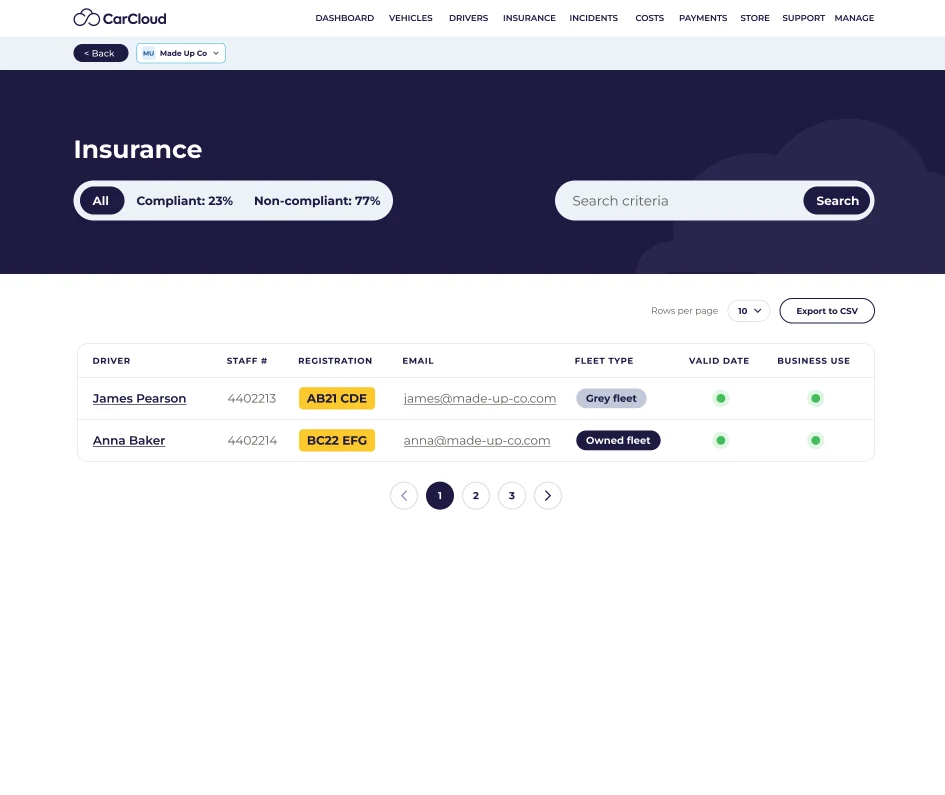Click registration badge BC22 EFG
Screen dimensions: 945x795
(x=337, y=441)
